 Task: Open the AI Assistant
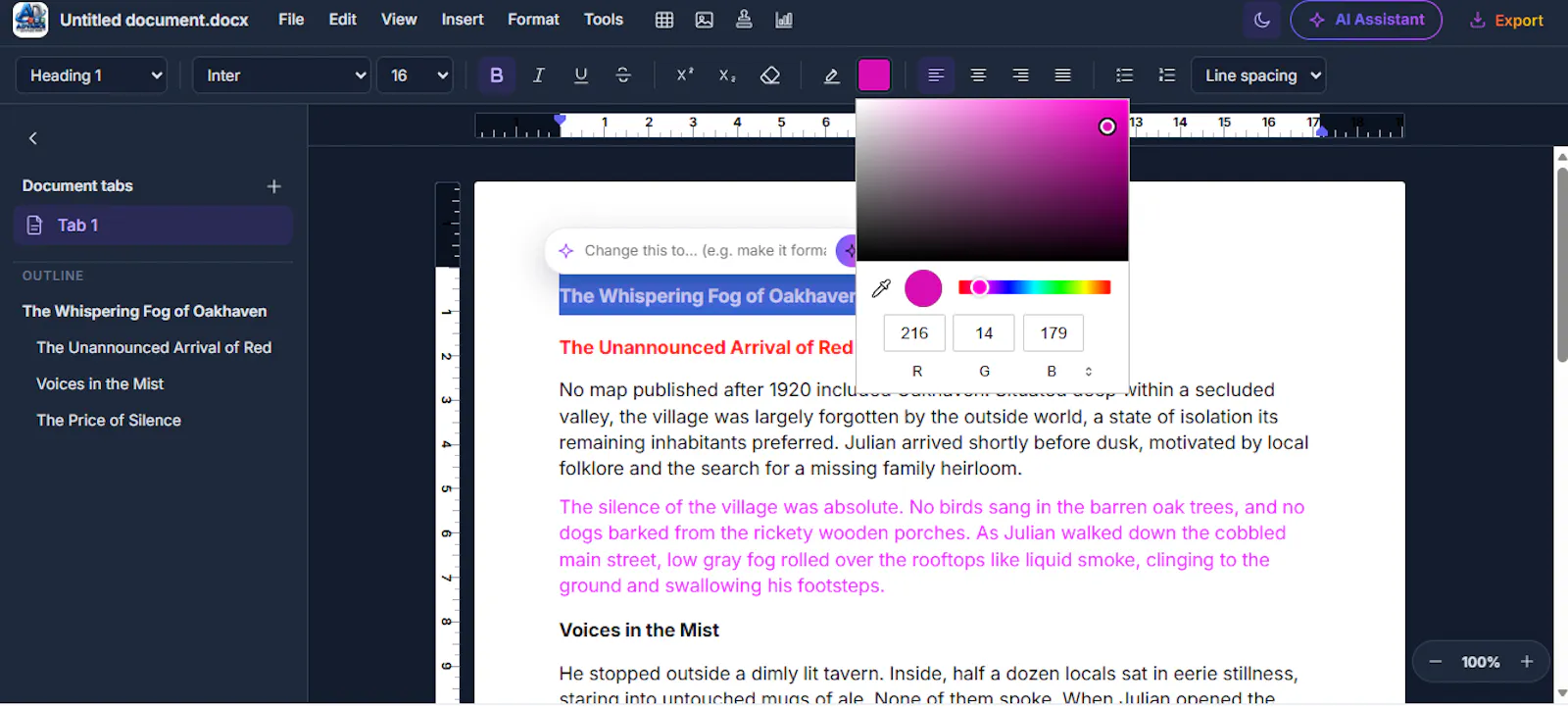[x=1366, y=20]
